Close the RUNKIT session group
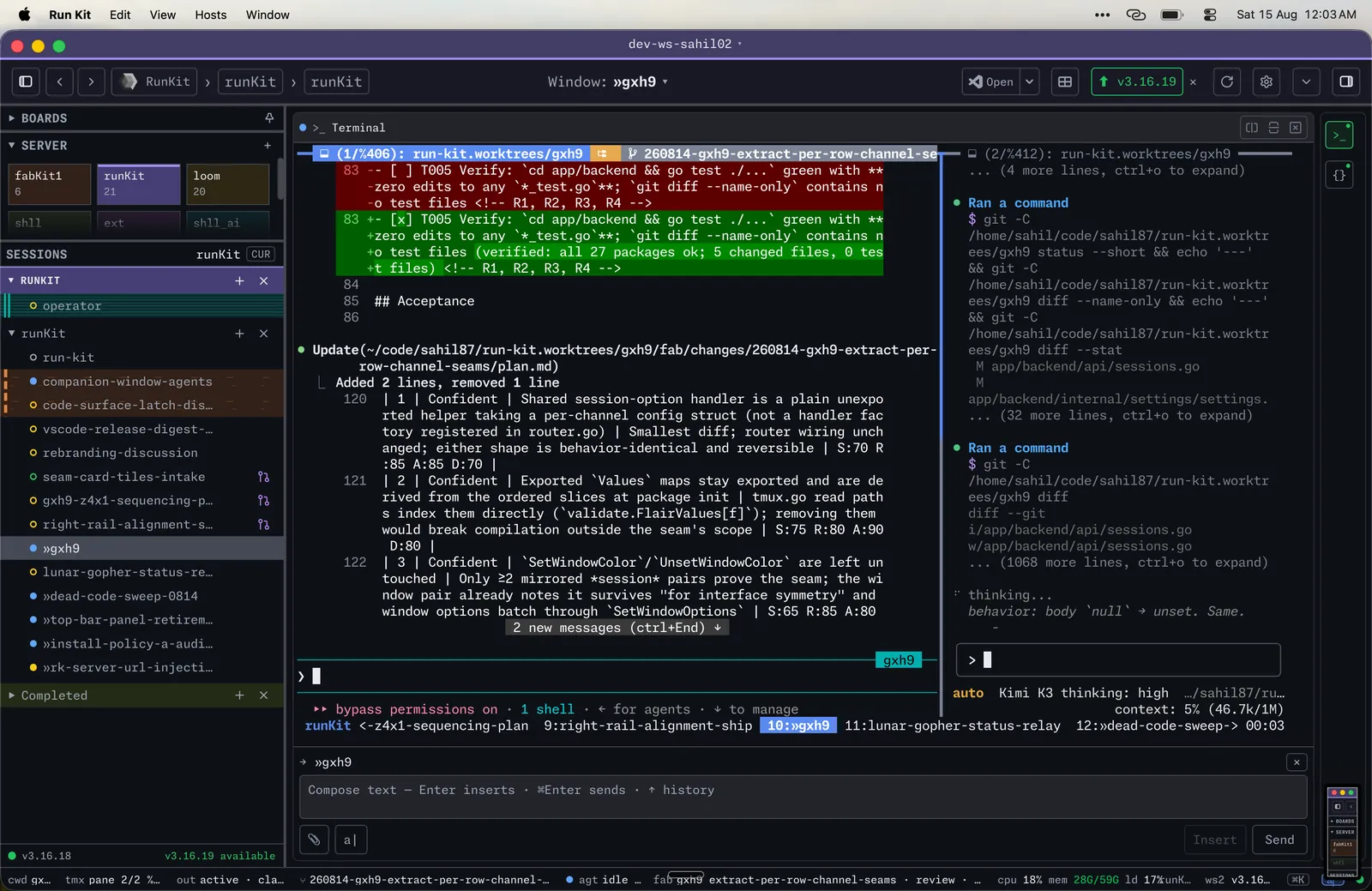The image size is (1372, 891). [x=264, y=280]
